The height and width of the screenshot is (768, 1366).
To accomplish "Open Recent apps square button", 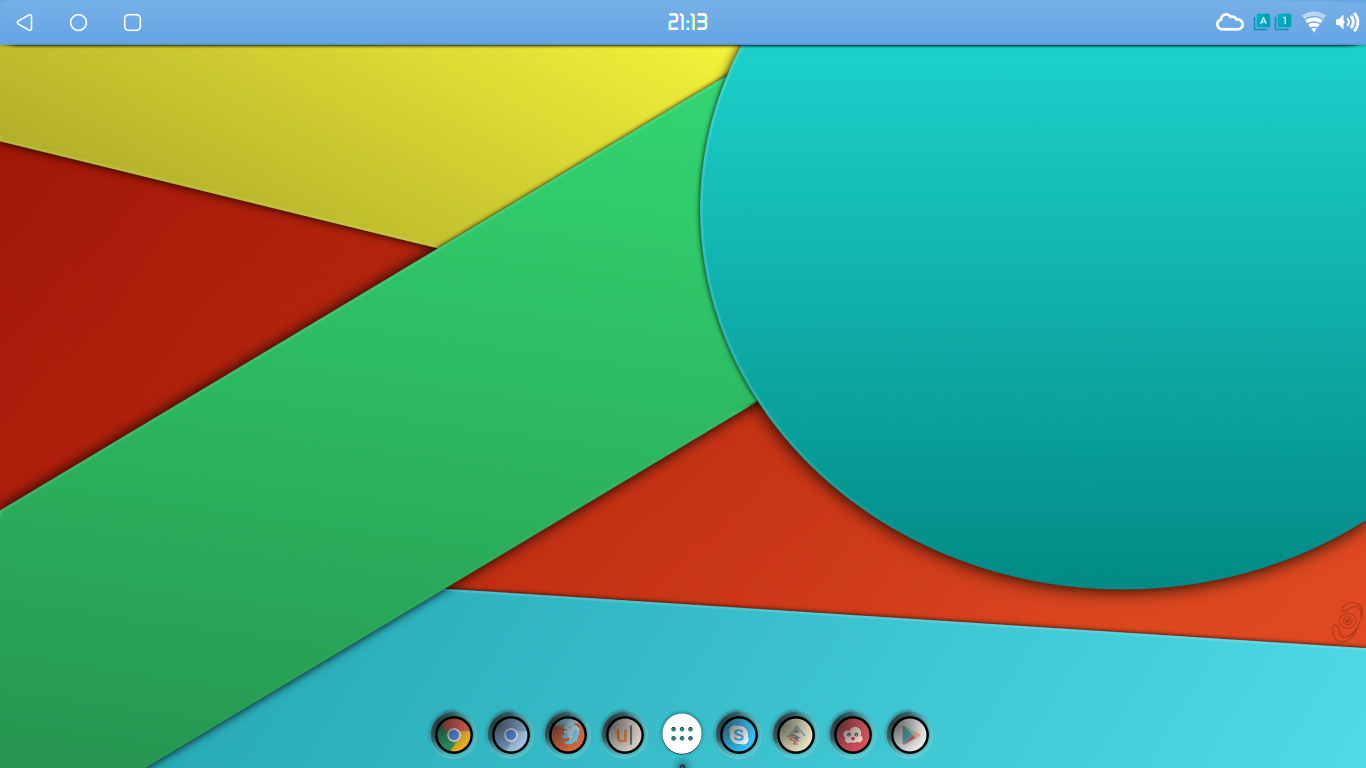I will [x=132, y=22].
